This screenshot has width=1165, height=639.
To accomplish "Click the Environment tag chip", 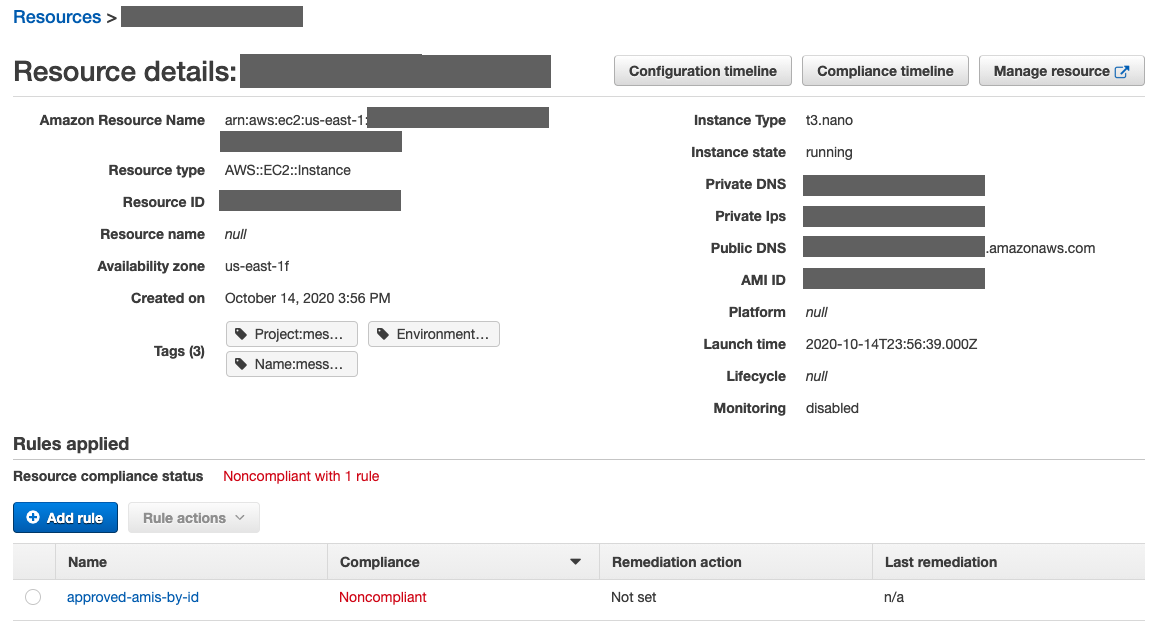I will click(433, 333).
